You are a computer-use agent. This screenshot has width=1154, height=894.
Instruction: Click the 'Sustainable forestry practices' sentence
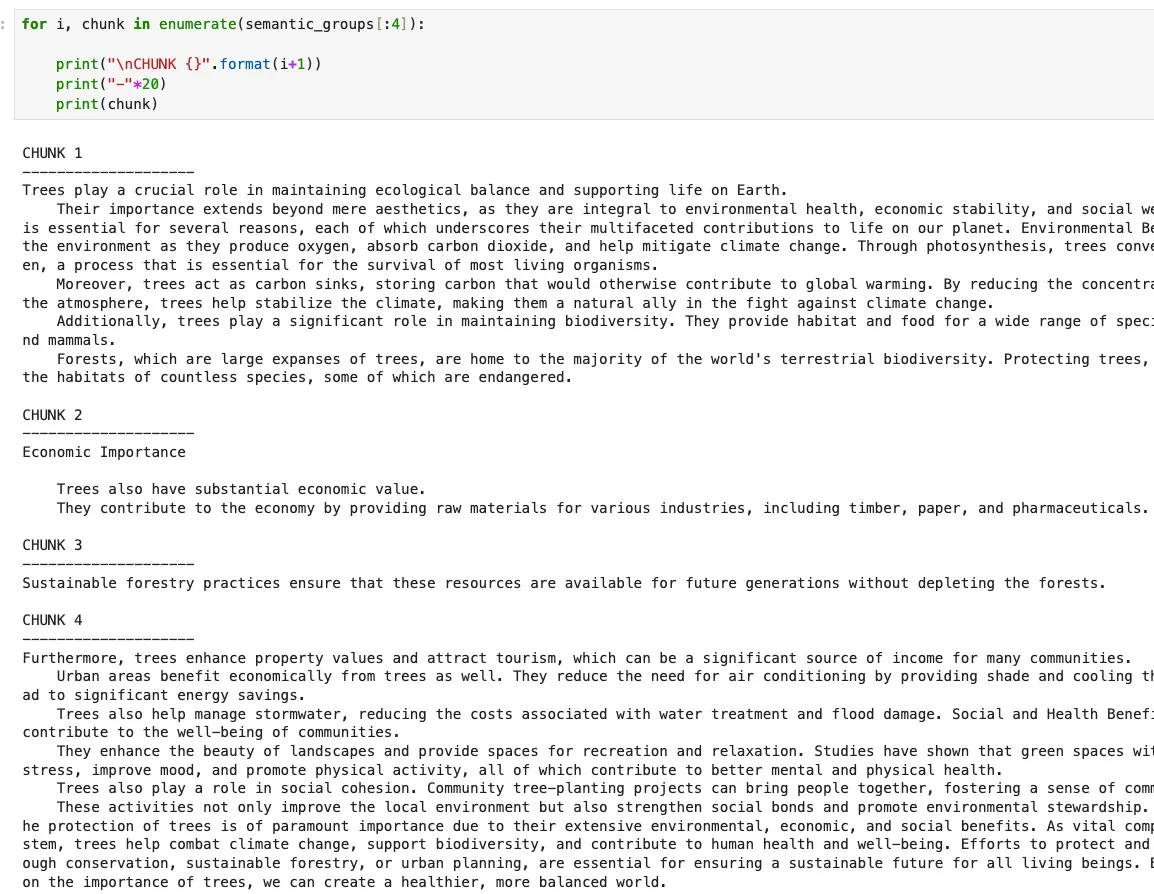564,583
